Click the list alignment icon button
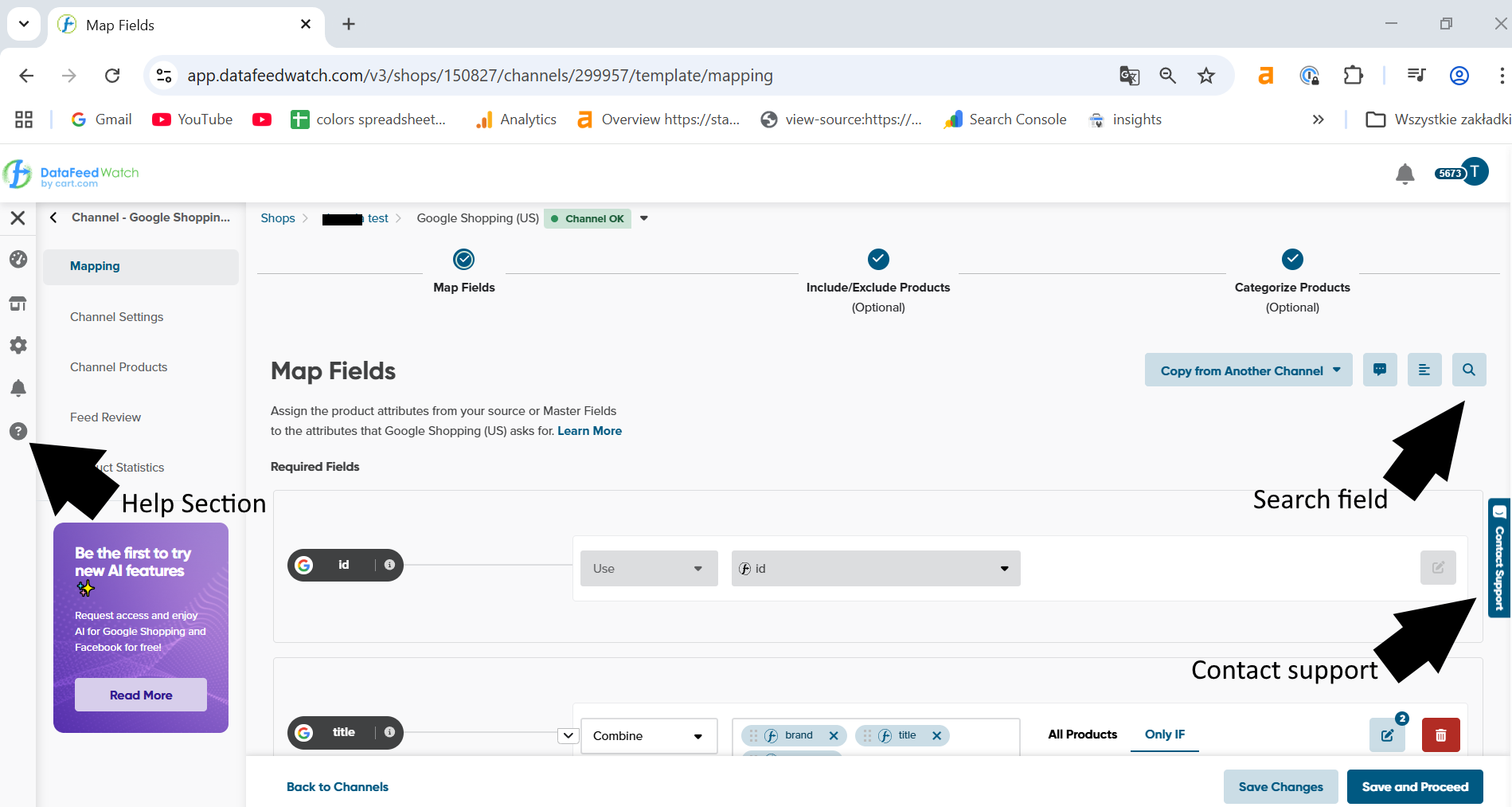The image size is (1512, 807). 1424,370
